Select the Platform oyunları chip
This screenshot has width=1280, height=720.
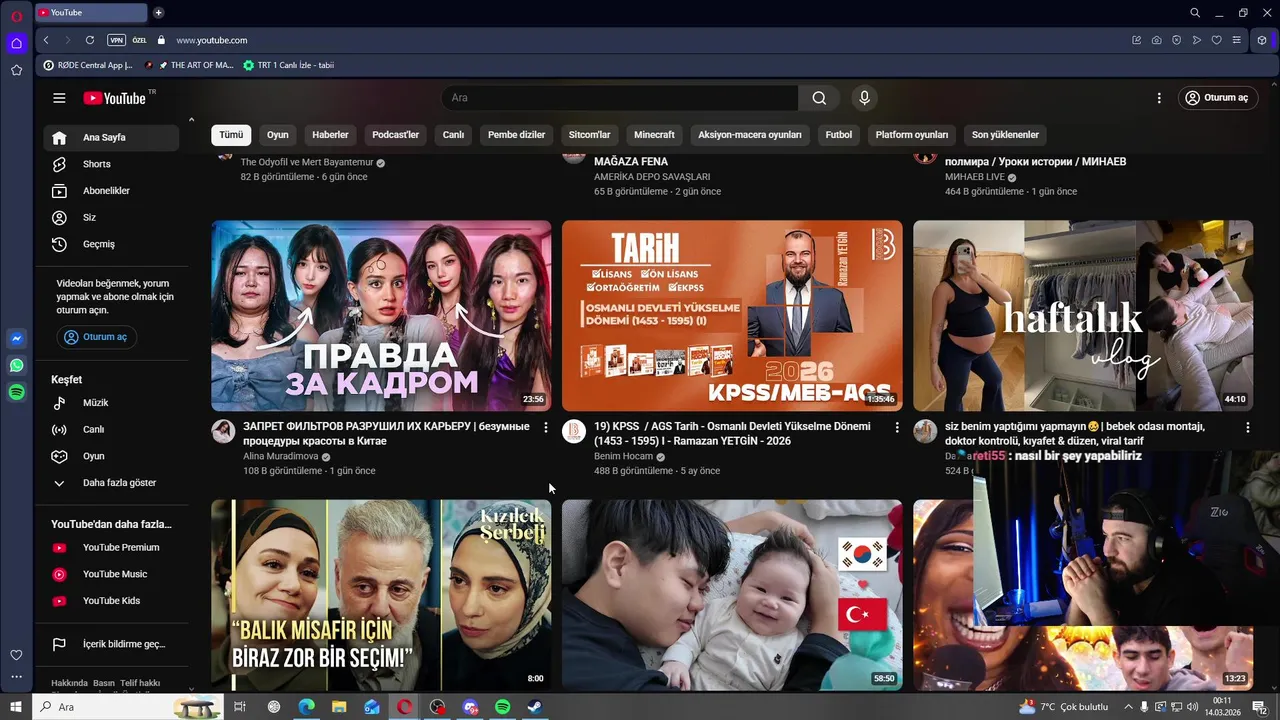click(912, 135)
